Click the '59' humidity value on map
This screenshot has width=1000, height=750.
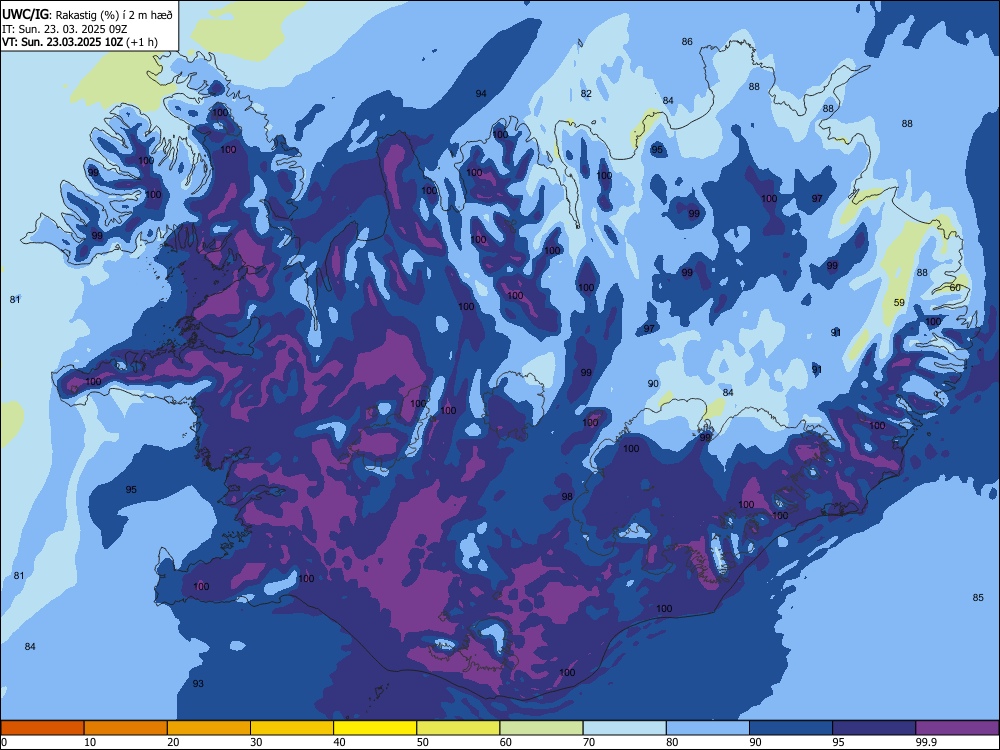click(x=899, y=302)
